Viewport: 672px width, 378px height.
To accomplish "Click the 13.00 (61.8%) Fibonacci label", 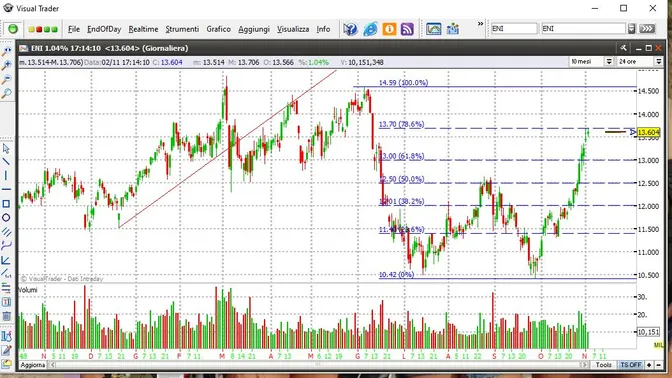I will coord(402,156).
